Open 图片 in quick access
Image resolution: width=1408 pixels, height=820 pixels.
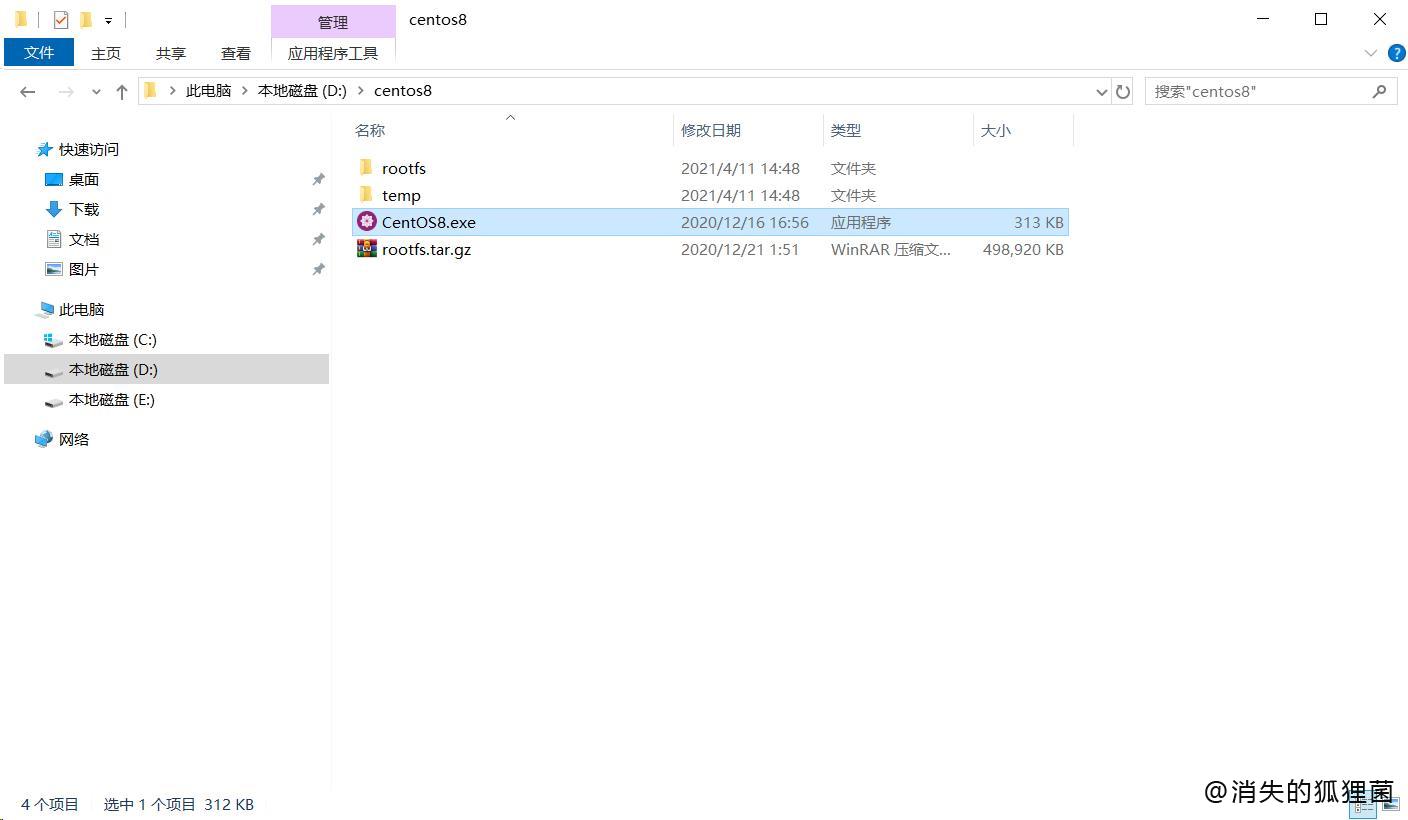[84, 269]
